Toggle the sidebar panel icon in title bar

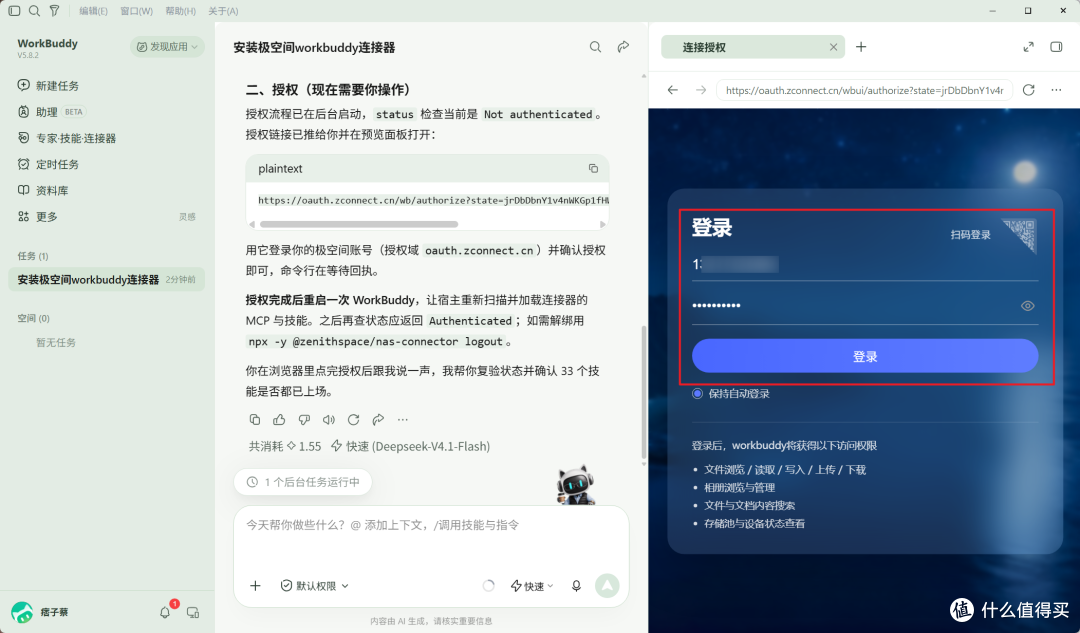(14, 11)
